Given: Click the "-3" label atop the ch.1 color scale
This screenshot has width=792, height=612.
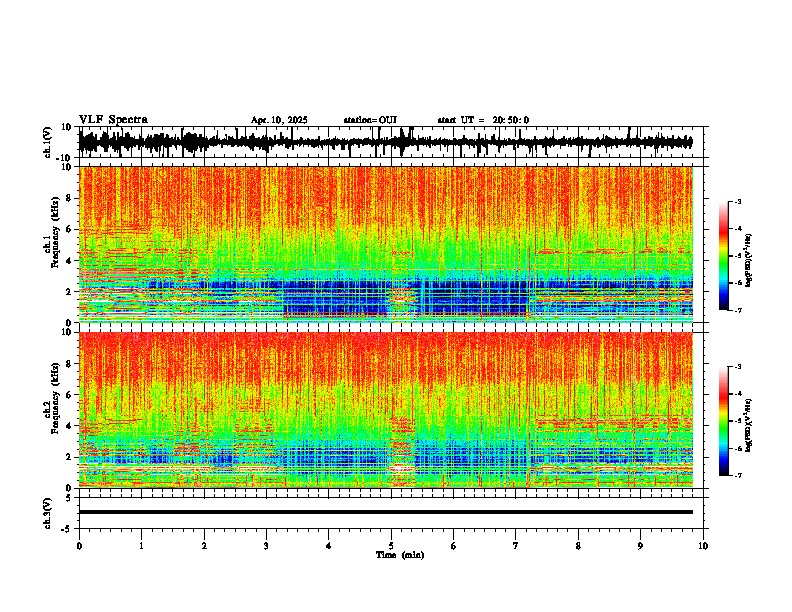Looking at the screenshot, I should [737, 202].
